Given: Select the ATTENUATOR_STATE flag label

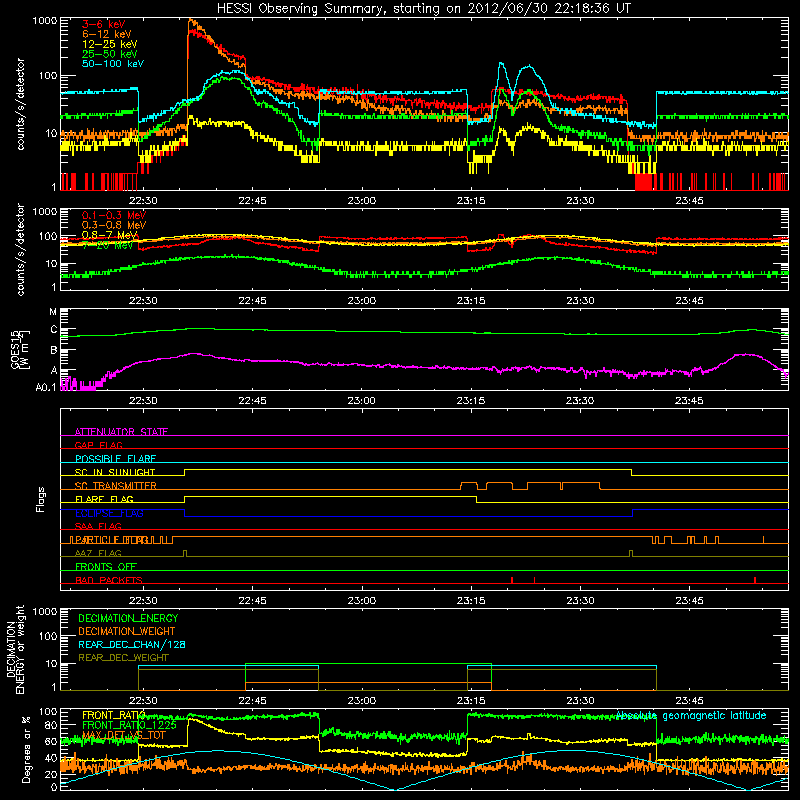Looking at the screenshot, I should pos(121,432).
